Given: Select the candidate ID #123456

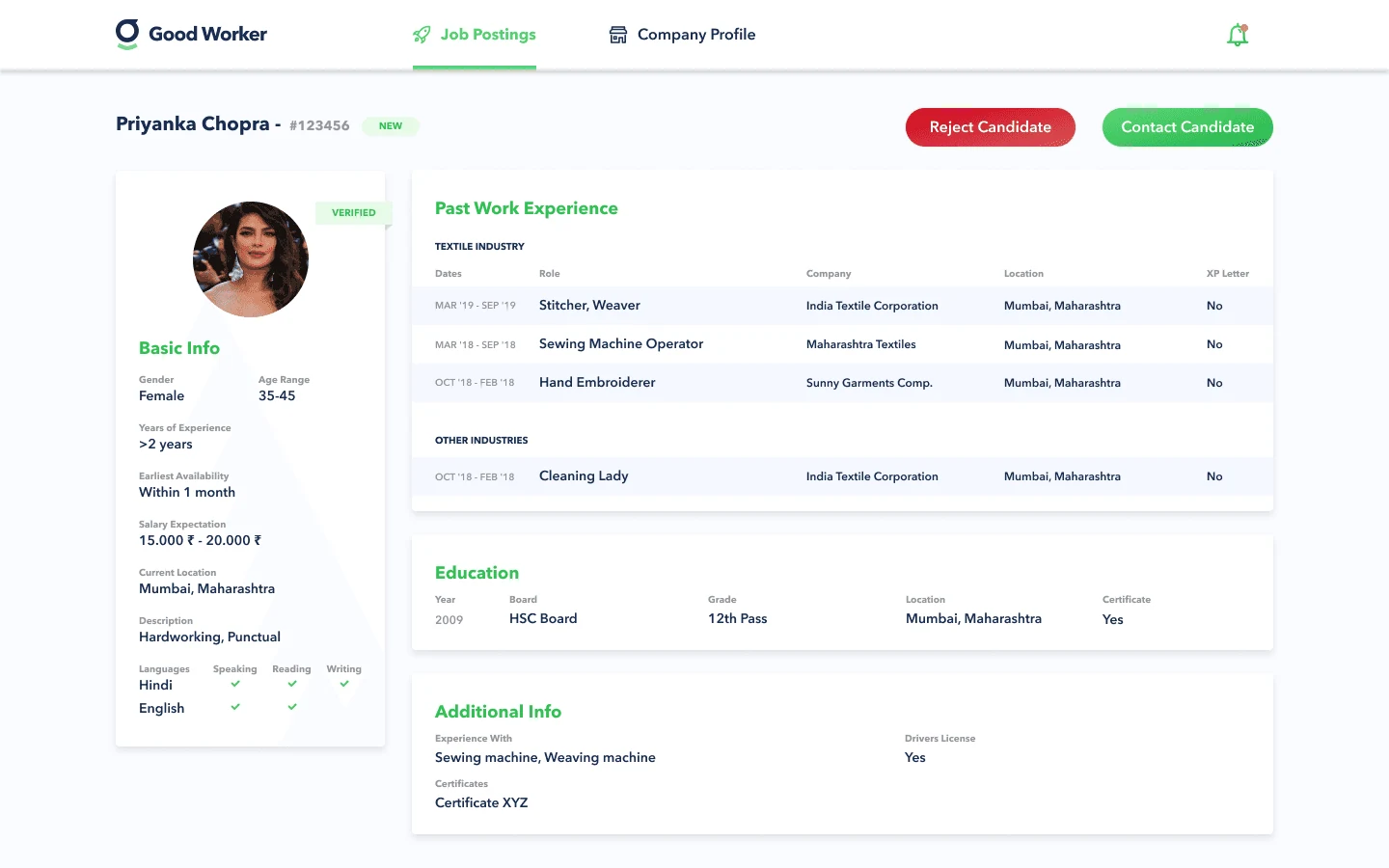Looking at the screenshot, I should coord(319,125).
